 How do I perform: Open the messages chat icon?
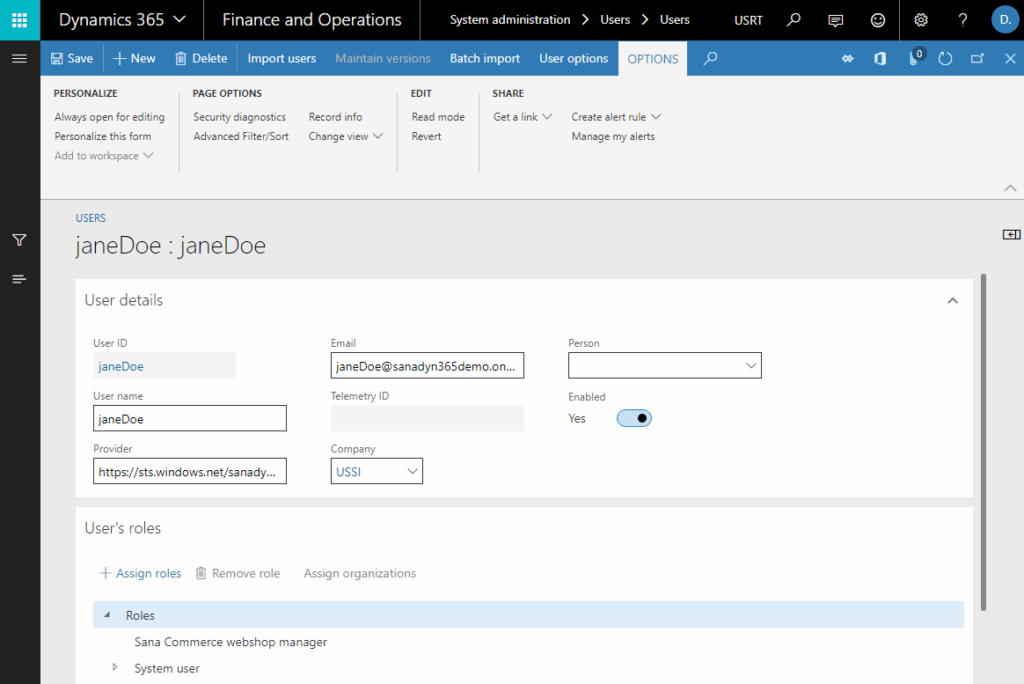[x=836, y=20]
